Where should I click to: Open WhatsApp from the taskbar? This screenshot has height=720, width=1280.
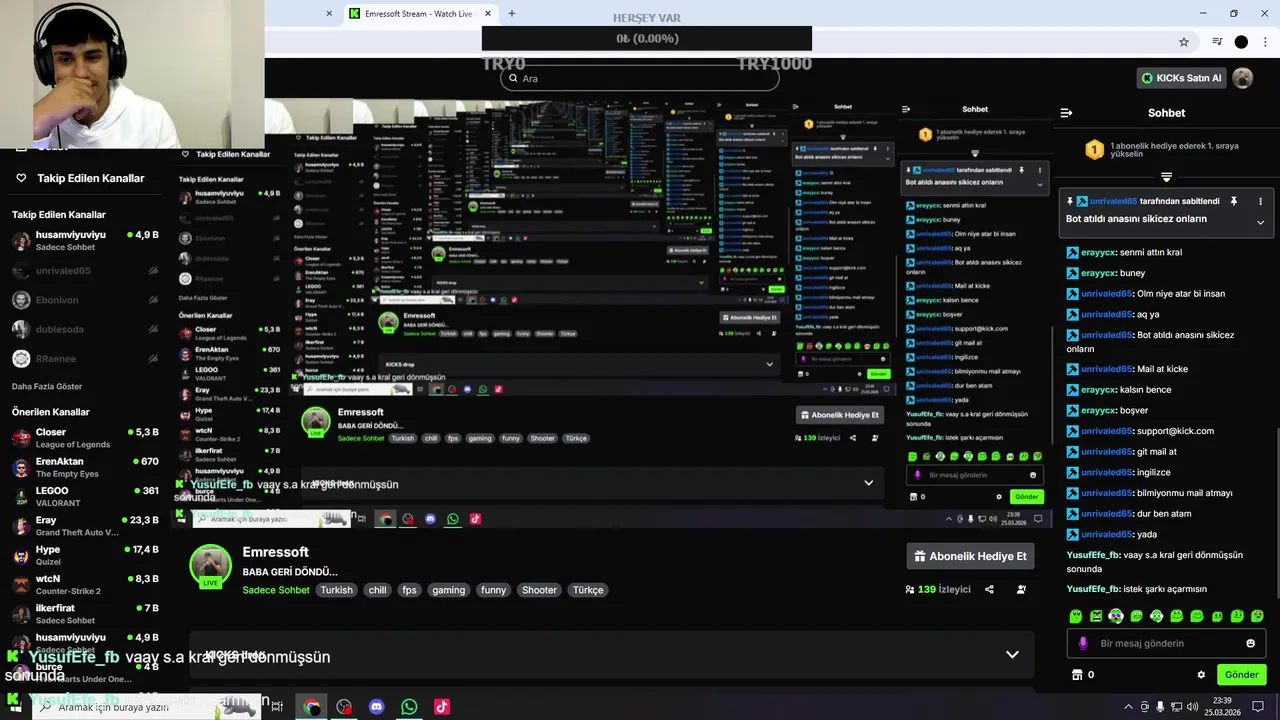(409, 707)
